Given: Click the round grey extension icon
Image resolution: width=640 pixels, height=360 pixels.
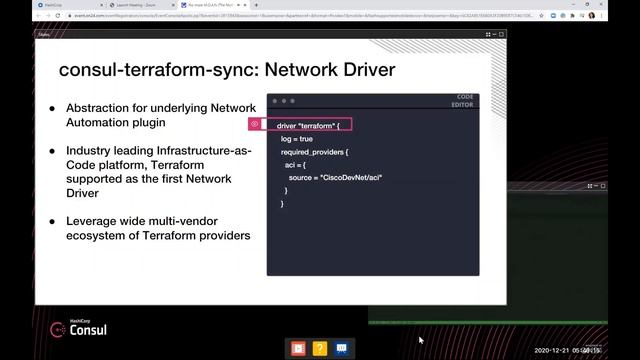Looking at the screenshot, I should (x=563, y=16).
